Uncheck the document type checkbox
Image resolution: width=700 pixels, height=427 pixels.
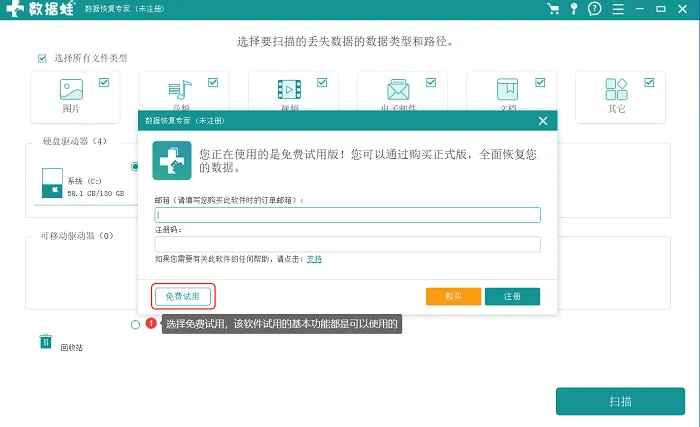540,83
